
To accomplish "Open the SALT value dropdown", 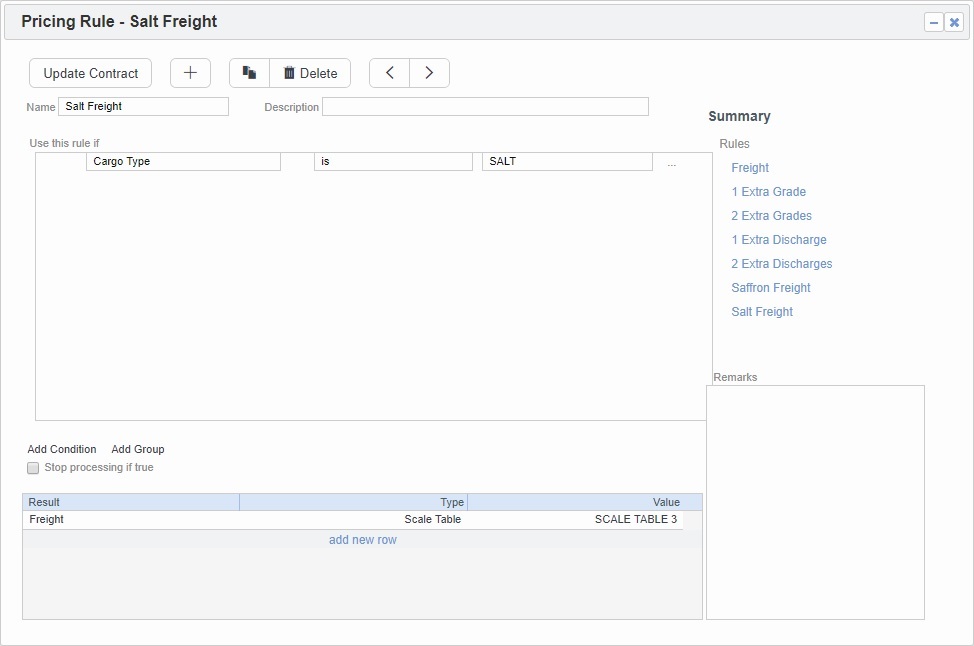I will pyautogui.click(x=566, y=162).
